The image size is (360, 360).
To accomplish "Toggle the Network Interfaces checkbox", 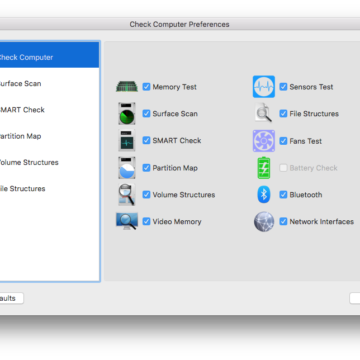I will [283, 221].
